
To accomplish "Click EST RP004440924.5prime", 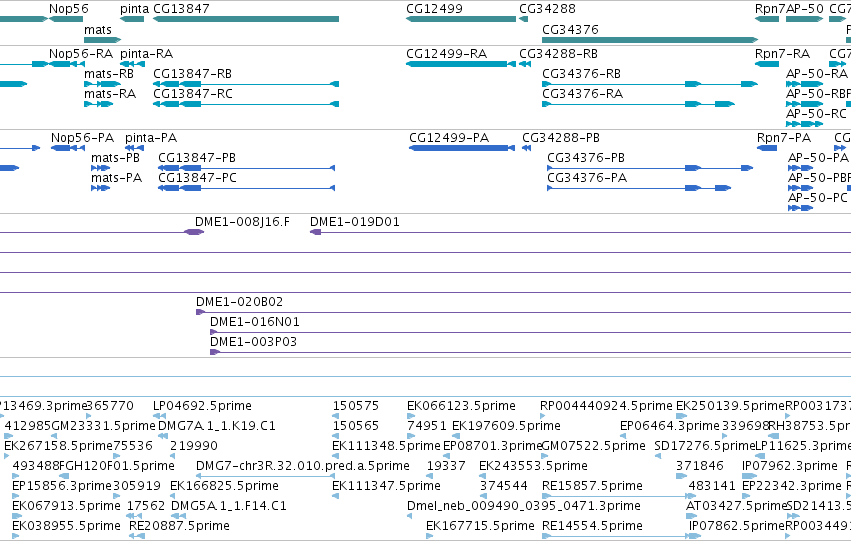I will (606, 406).
